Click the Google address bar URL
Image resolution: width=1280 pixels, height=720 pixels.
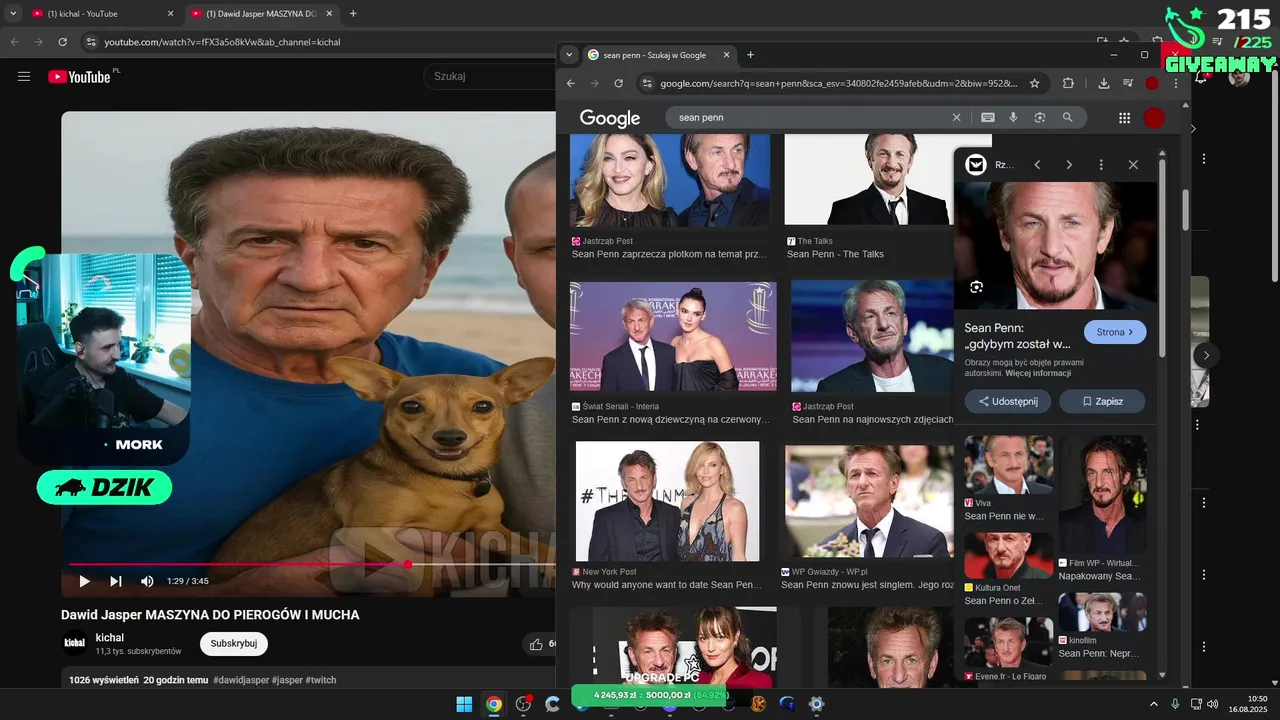(839, 84)
